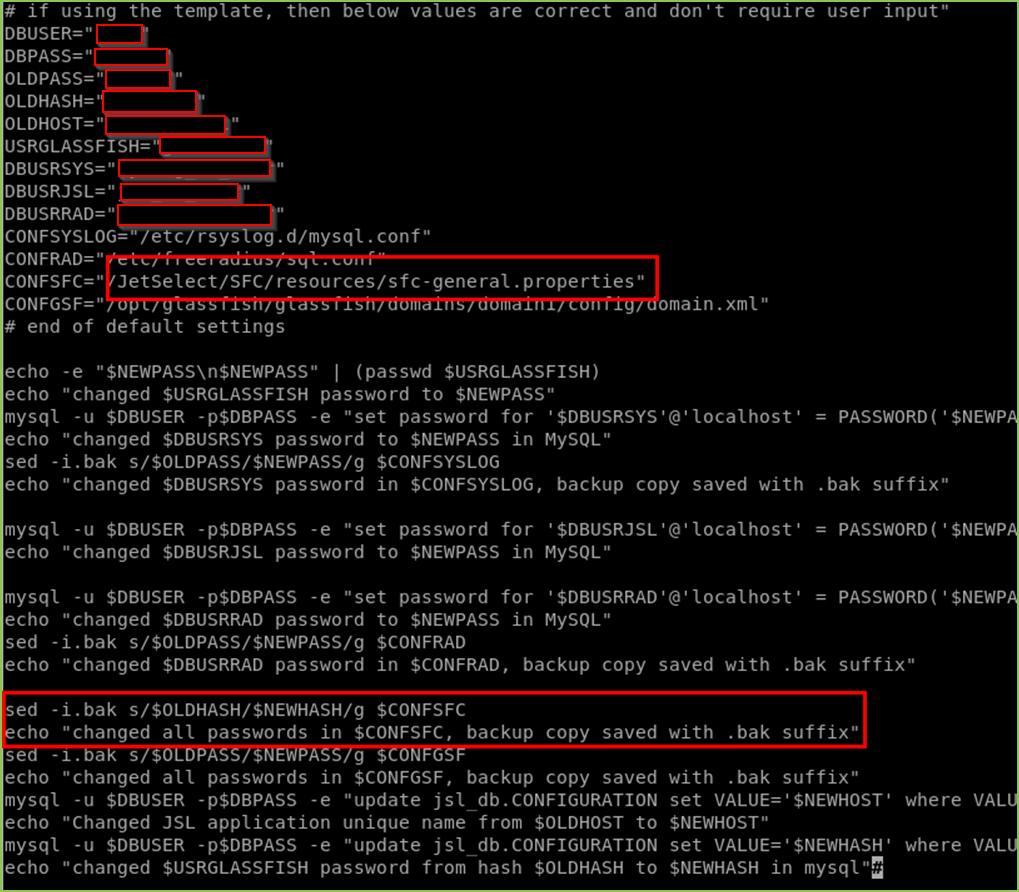Screen dimensions: 1019x892
Task: Click the sed line replacing OLDHASH with NEWHASH
Action: click(x=235, y=710)
